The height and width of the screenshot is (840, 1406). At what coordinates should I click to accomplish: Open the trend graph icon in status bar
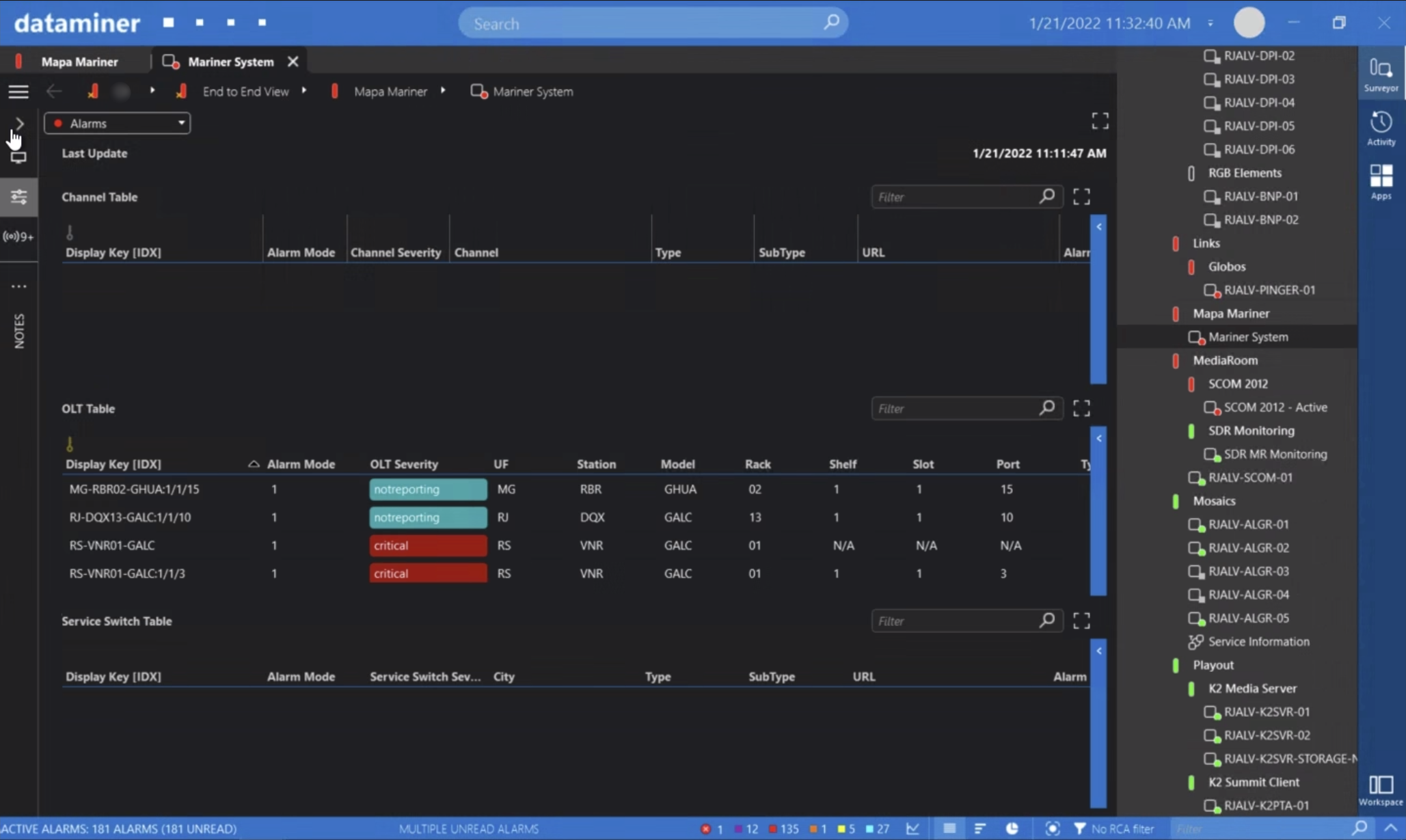click(x=912, y=828)
